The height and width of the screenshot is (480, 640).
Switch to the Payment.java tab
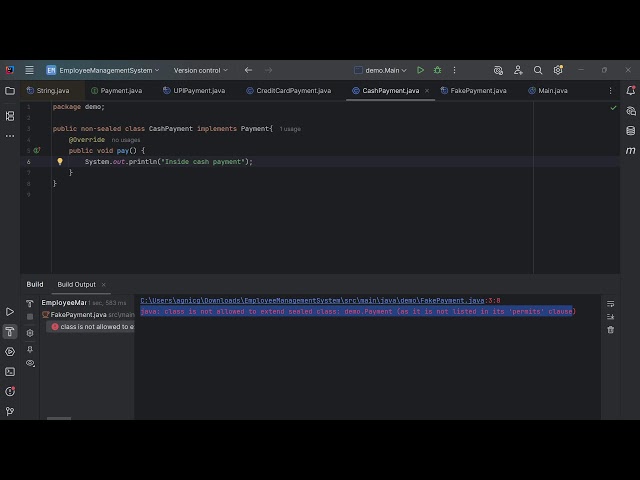117,91
